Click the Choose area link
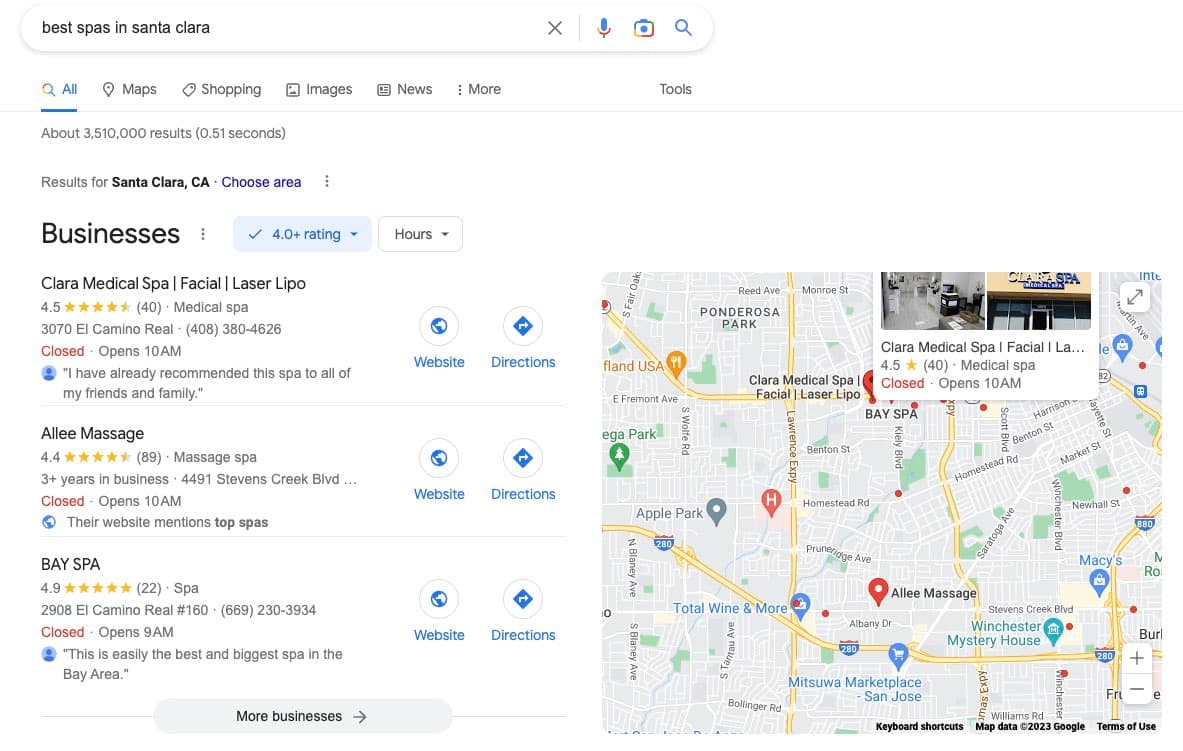The image size is (1183, 751). pos(261,182)
